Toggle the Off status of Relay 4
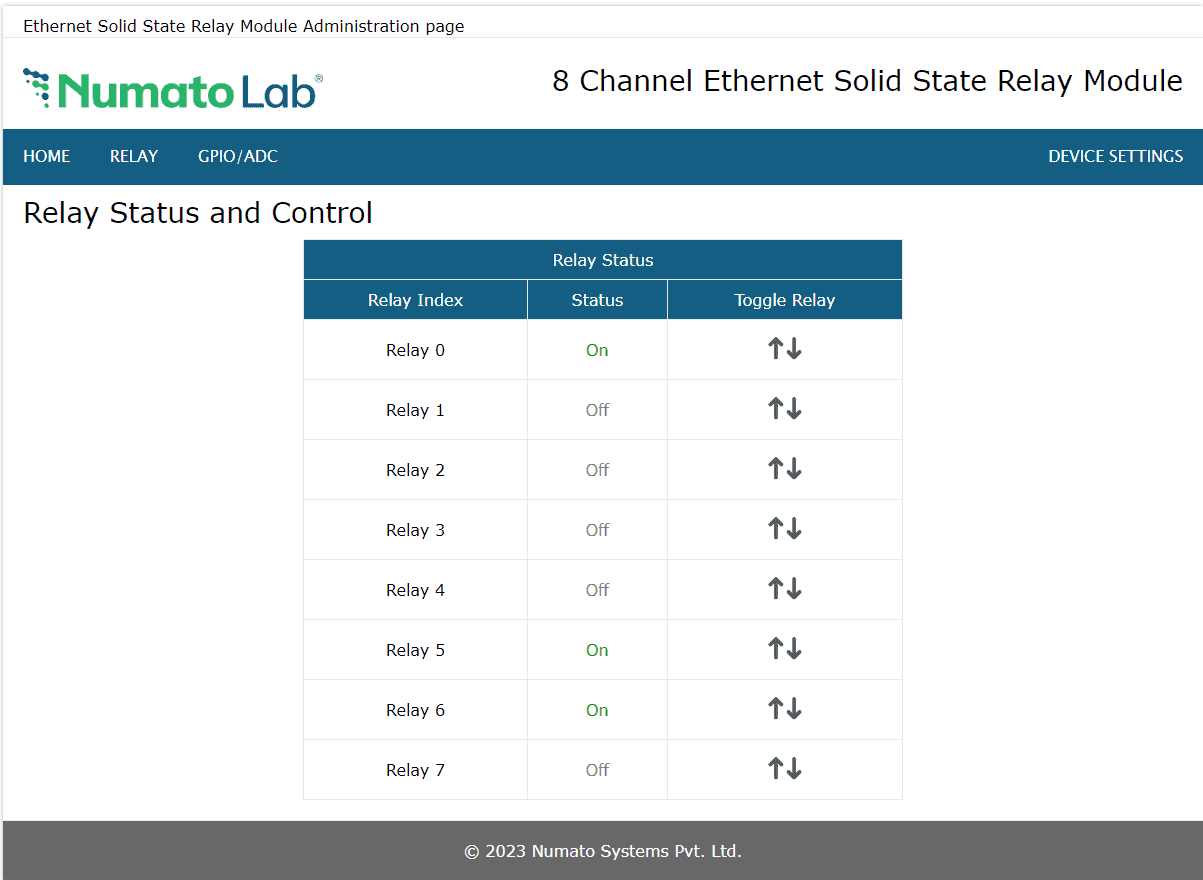The height and width of the screenshot is (880, 1203). coord(597,589)
